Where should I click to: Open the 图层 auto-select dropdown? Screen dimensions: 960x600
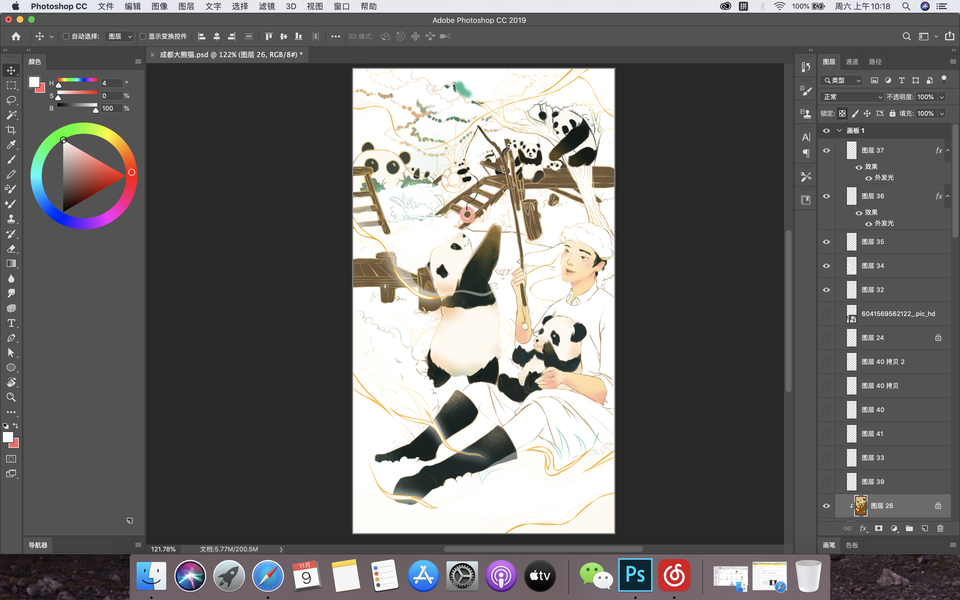pyautogui.click(x=119, y=36)
